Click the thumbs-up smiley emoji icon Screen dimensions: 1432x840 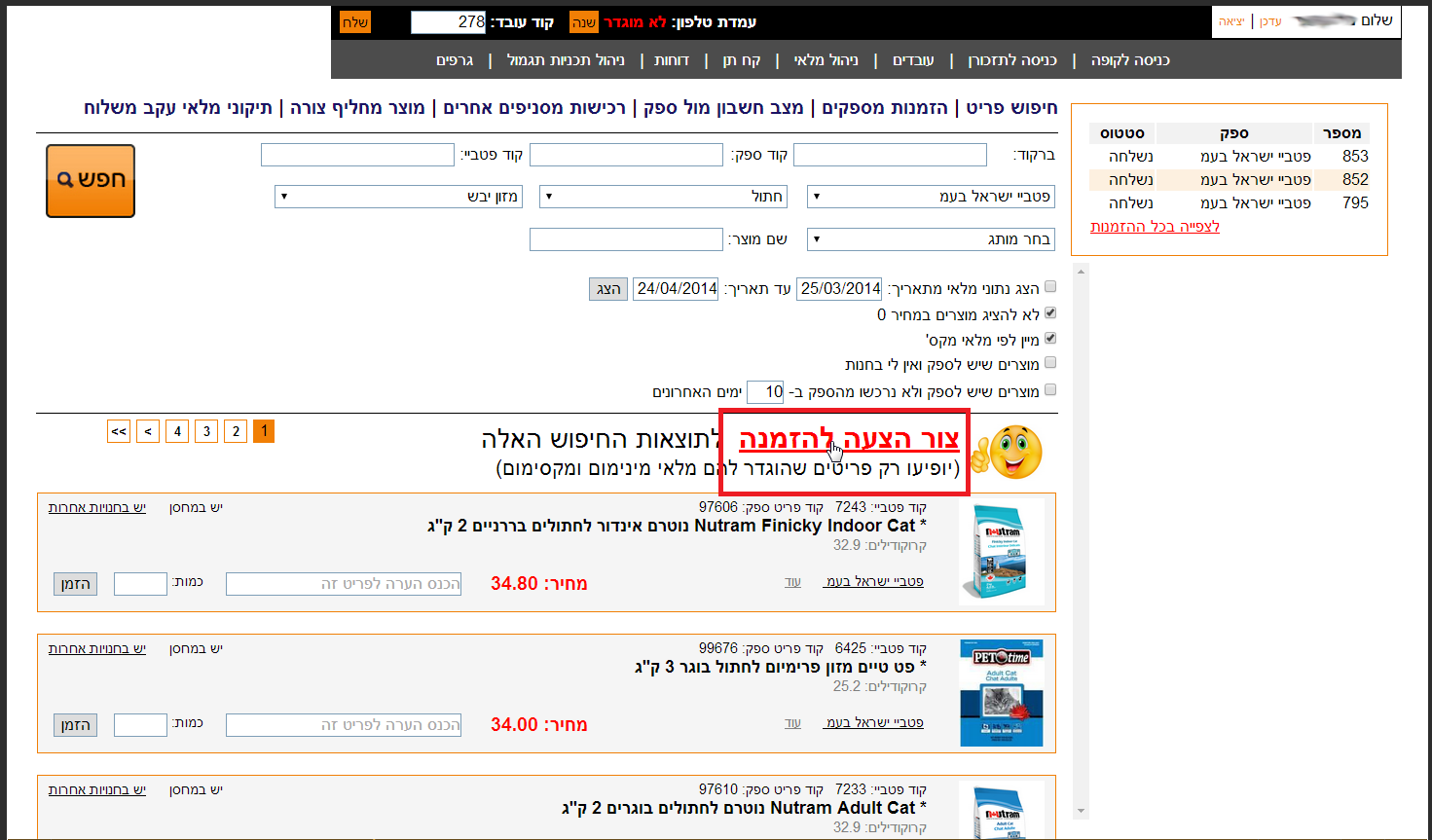tap(1007, 452)
